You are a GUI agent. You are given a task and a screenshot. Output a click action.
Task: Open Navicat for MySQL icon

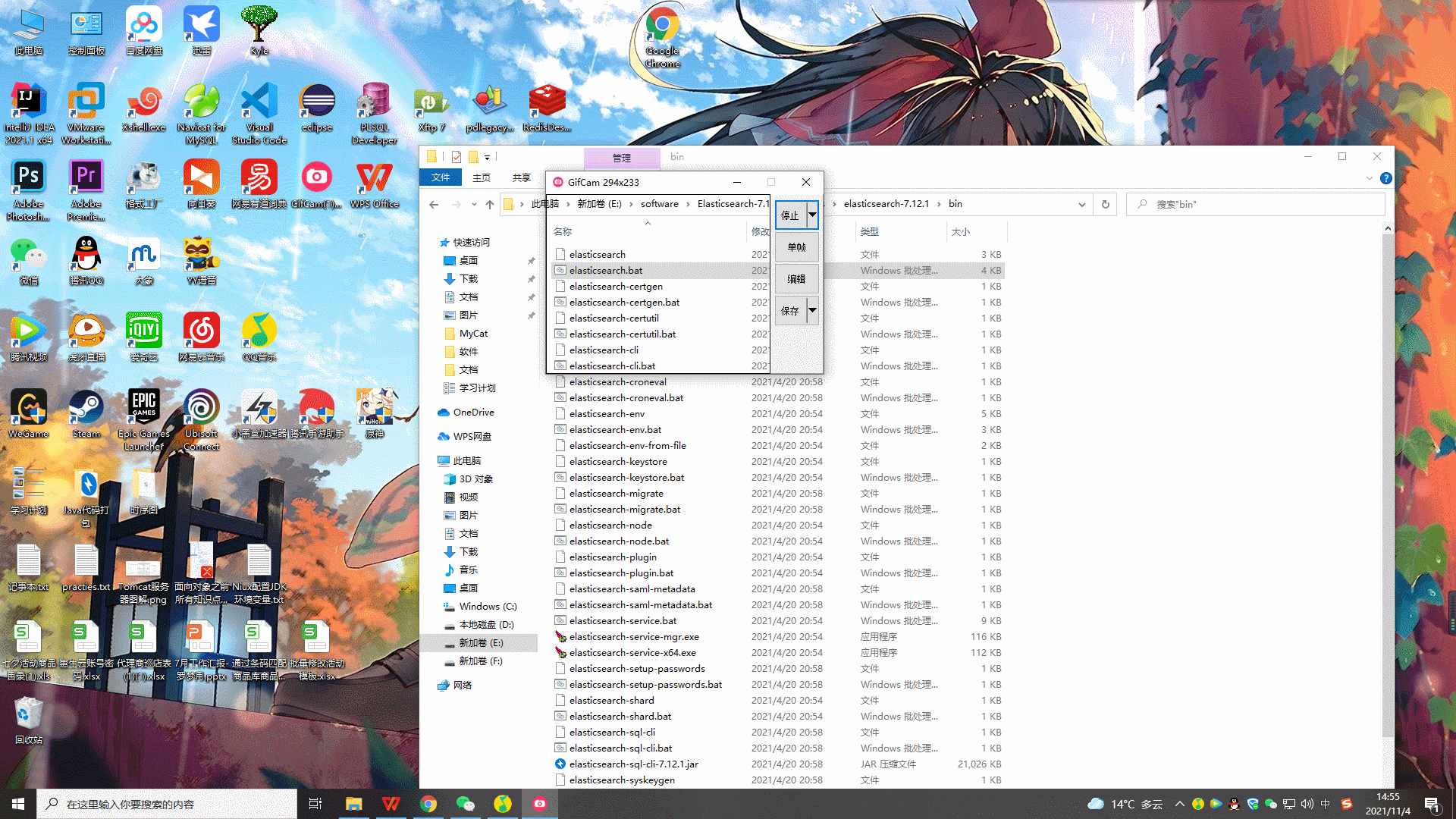(202, 114)
